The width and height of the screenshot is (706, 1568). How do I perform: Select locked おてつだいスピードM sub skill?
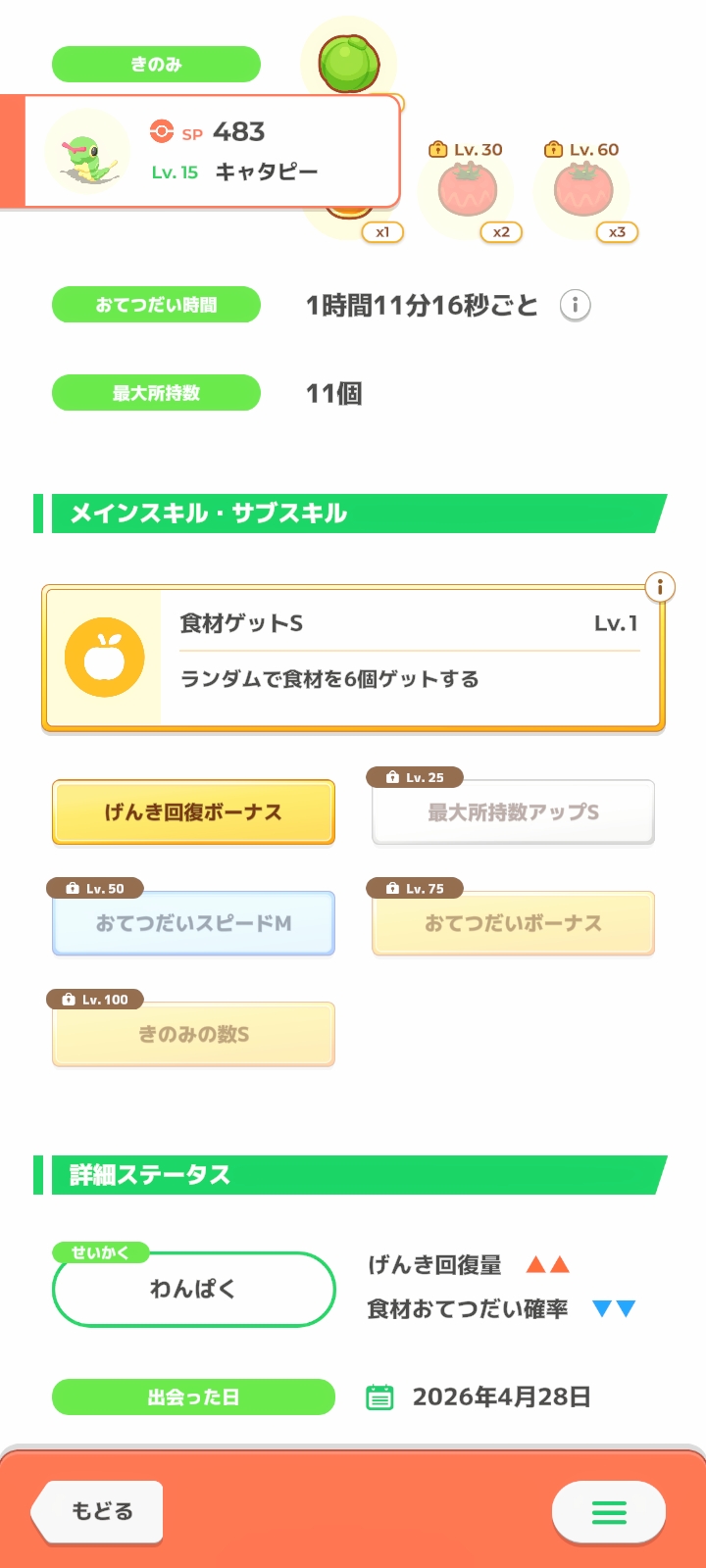[x=193, y=923]
